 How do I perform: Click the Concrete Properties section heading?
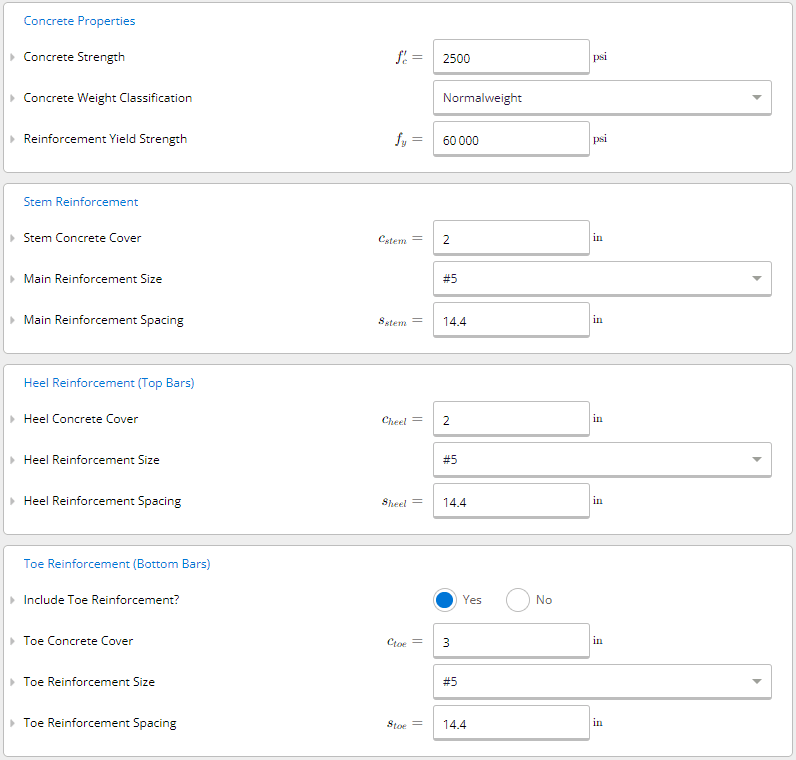(x=79, y=21)
